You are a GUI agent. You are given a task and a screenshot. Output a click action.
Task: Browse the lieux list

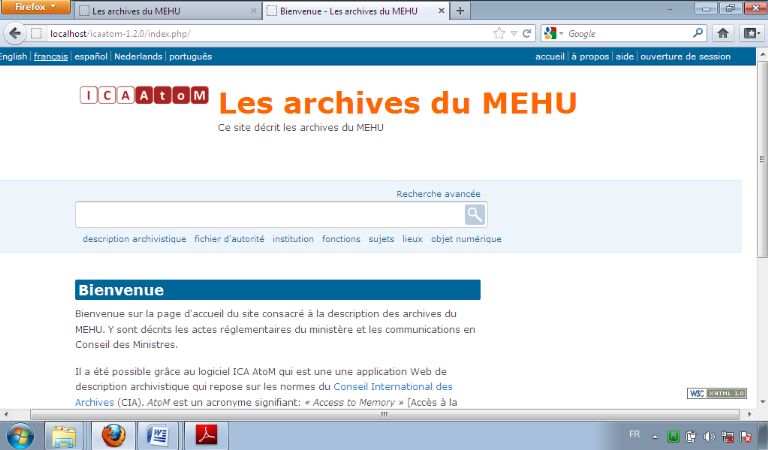(412, 239)
